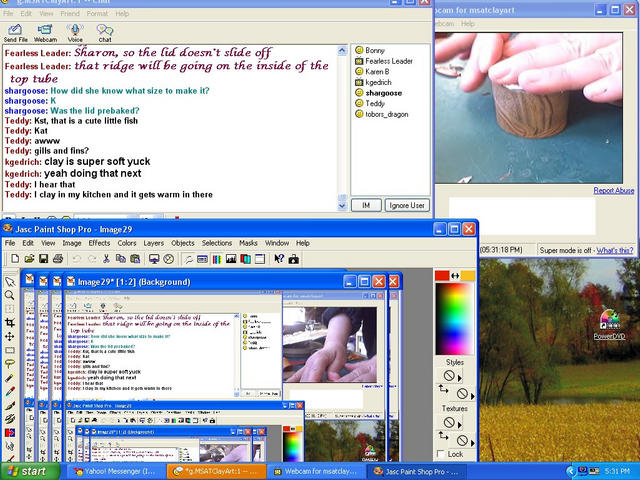Click the context help arrow-question icon
The height and width of the screenshot is (480, 640).
(279, 259)
